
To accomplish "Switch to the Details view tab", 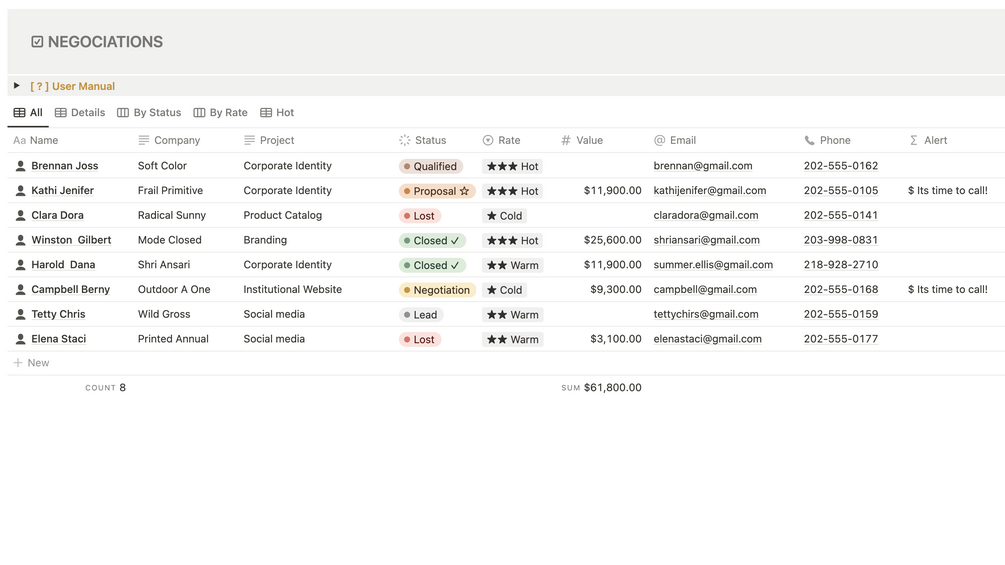I will (80, 113).
